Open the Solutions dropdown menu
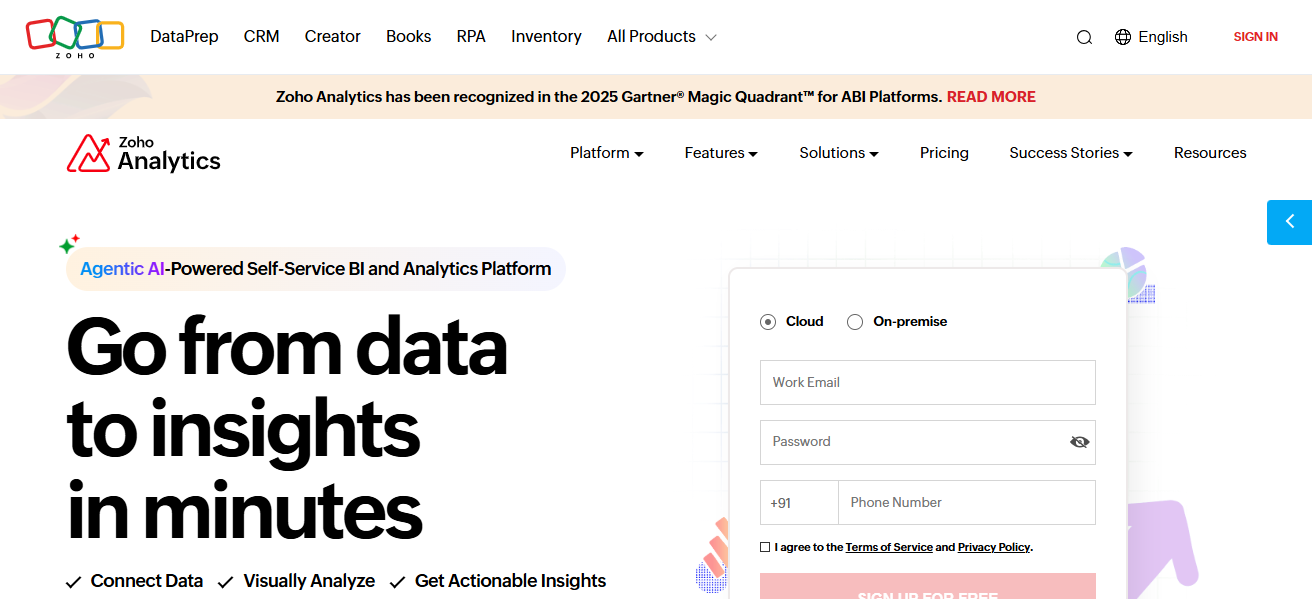The width and height of the screenshot is (1312, 599). 839,153
